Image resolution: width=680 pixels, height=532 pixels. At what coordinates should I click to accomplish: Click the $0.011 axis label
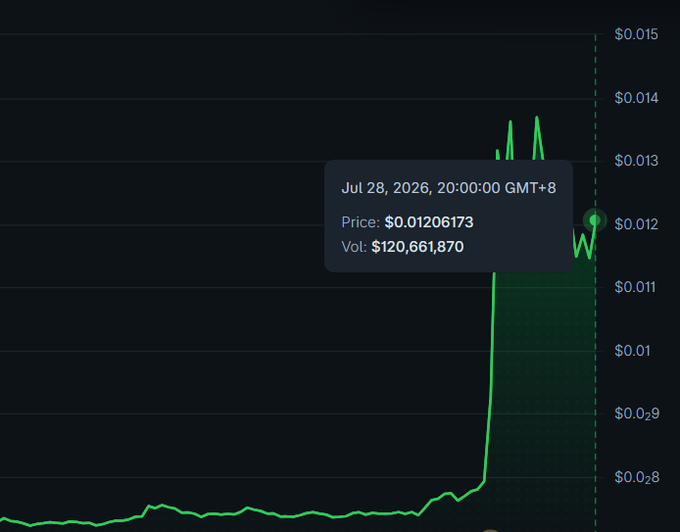click(635, 287)
